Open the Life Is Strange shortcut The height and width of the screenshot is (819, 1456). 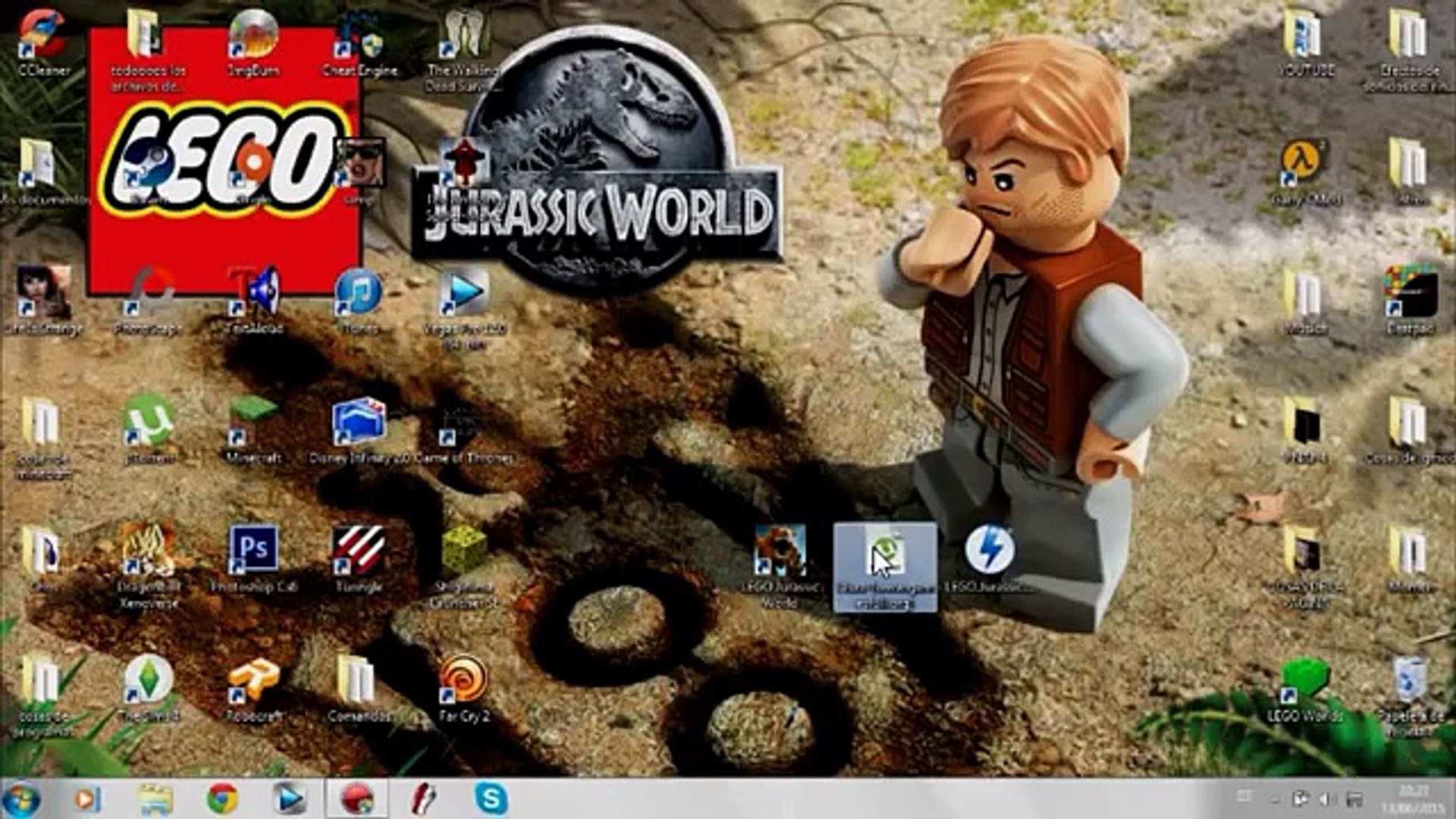(43, 302)
